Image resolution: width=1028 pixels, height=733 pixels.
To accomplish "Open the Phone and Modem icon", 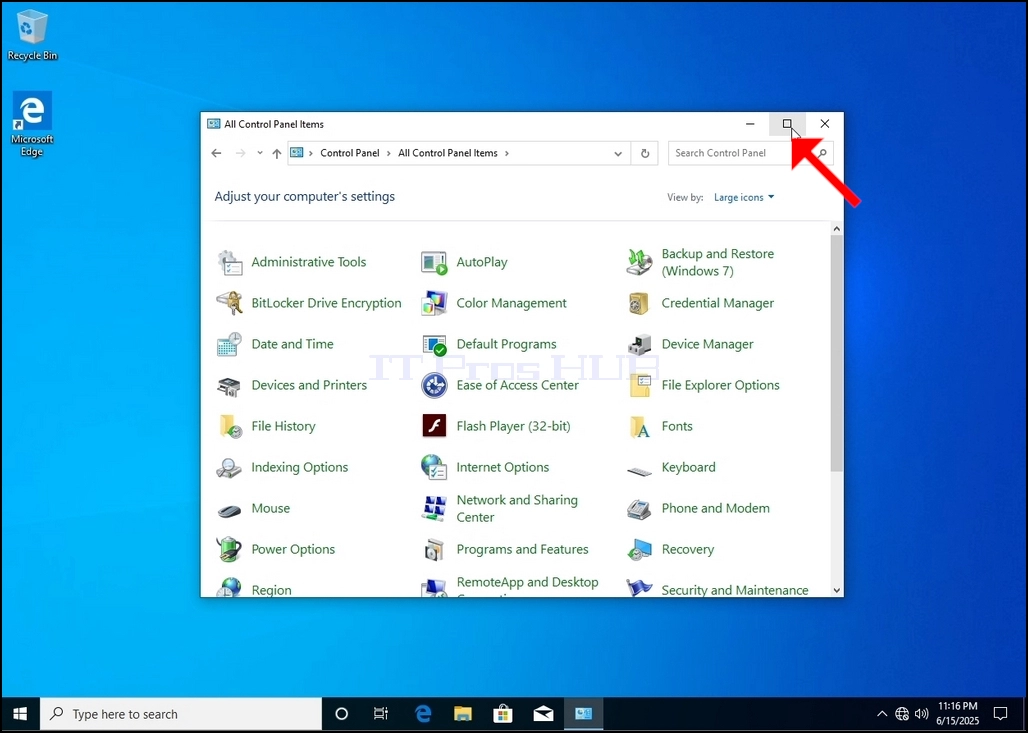I will (639, 509).
